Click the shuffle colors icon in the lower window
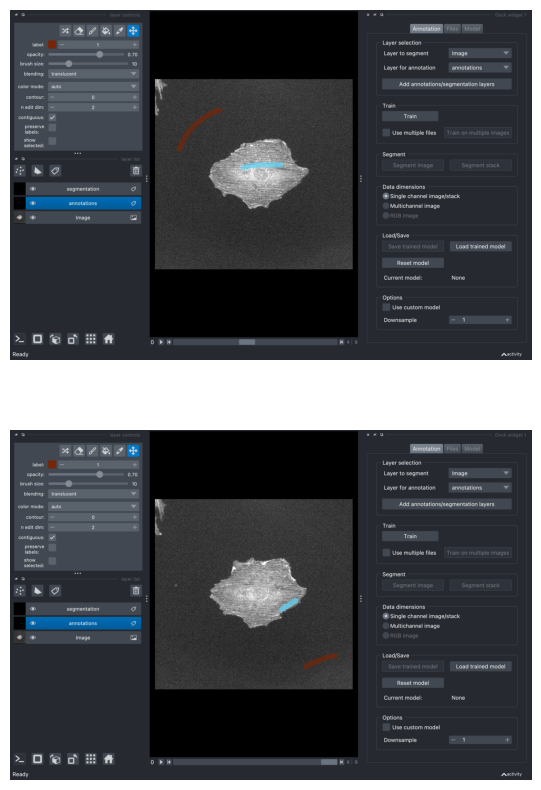 65,451
